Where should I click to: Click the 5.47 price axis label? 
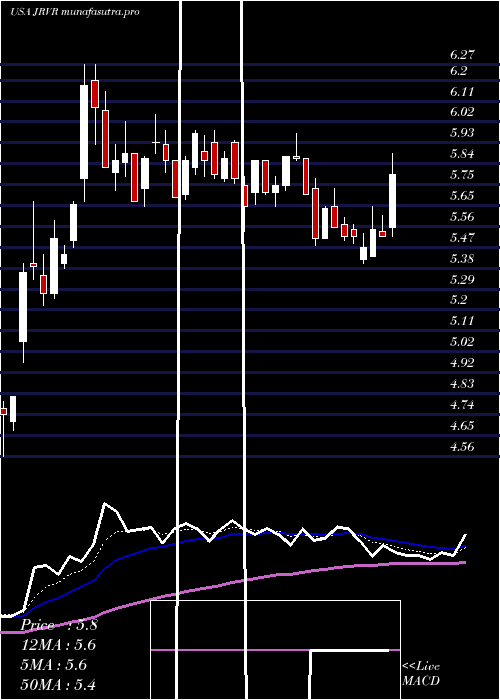click(x=462, y=238)
